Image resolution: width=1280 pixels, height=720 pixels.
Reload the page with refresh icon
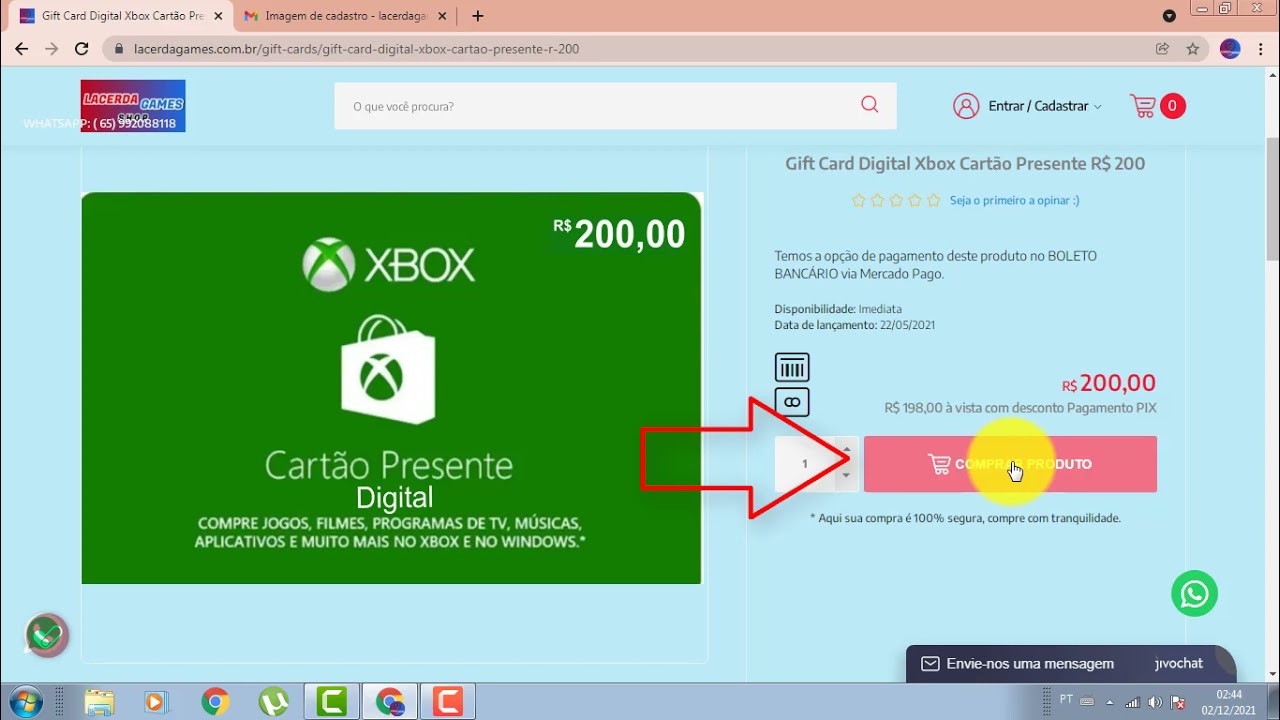coord(82,49)
